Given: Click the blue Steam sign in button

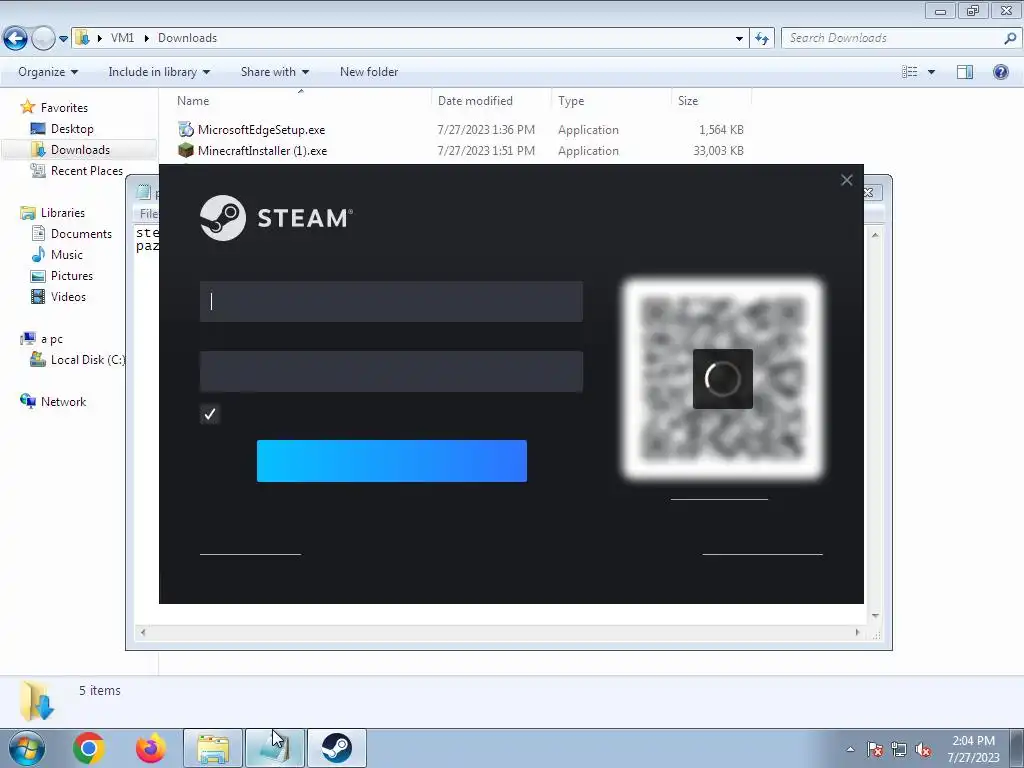Looking at the screenshot, I should click(392, 461).
